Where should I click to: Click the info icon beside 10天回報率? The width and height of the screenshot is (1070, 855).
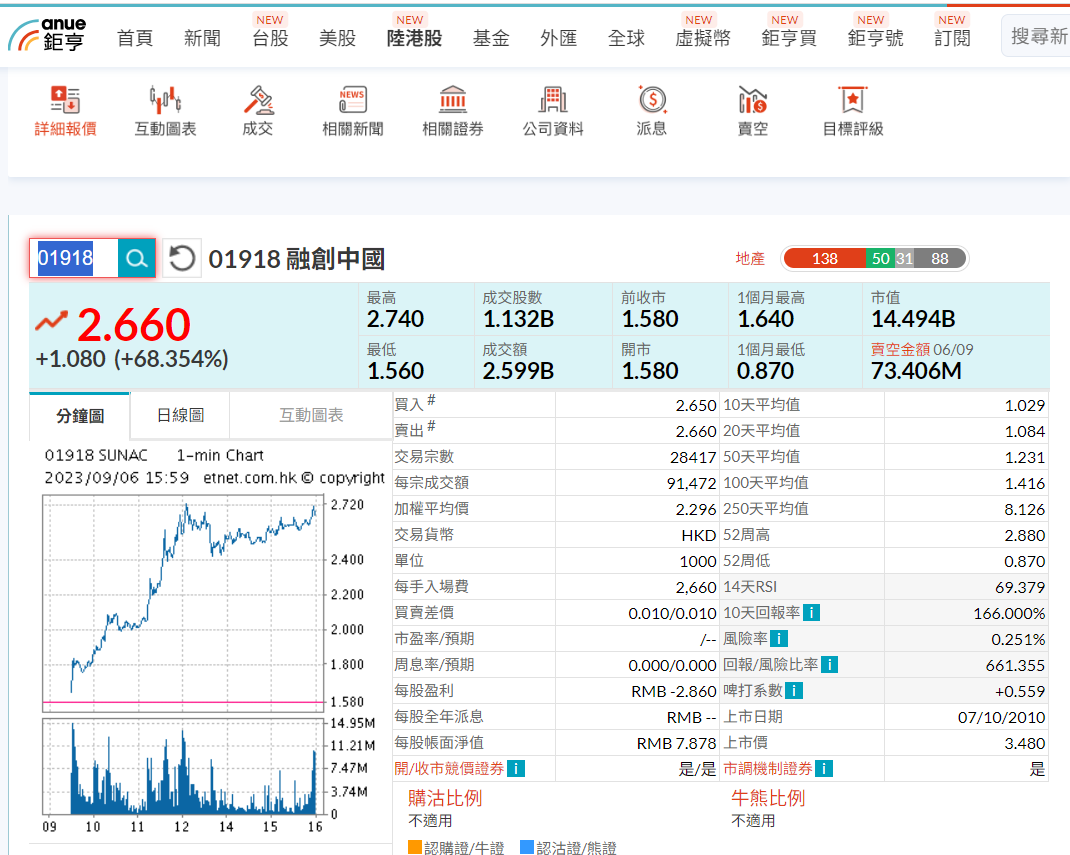(x=811, y=613)
